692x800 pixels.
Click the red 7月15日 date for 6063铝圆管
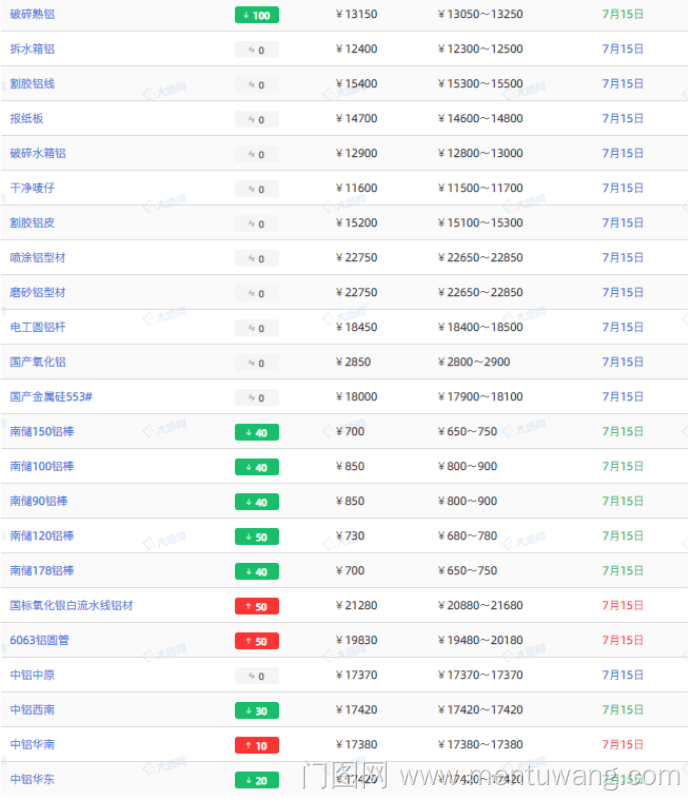623,640
